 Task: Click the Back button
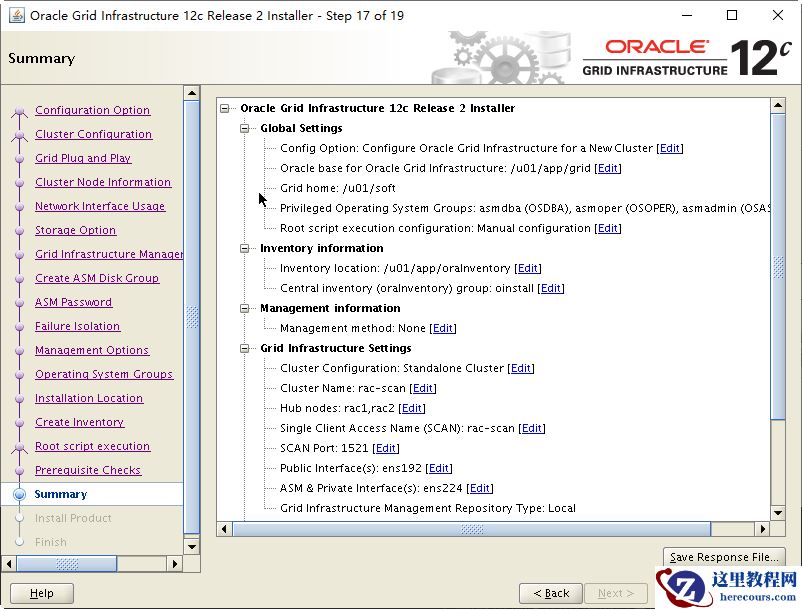pyautogui.click(x=551, y=593)
